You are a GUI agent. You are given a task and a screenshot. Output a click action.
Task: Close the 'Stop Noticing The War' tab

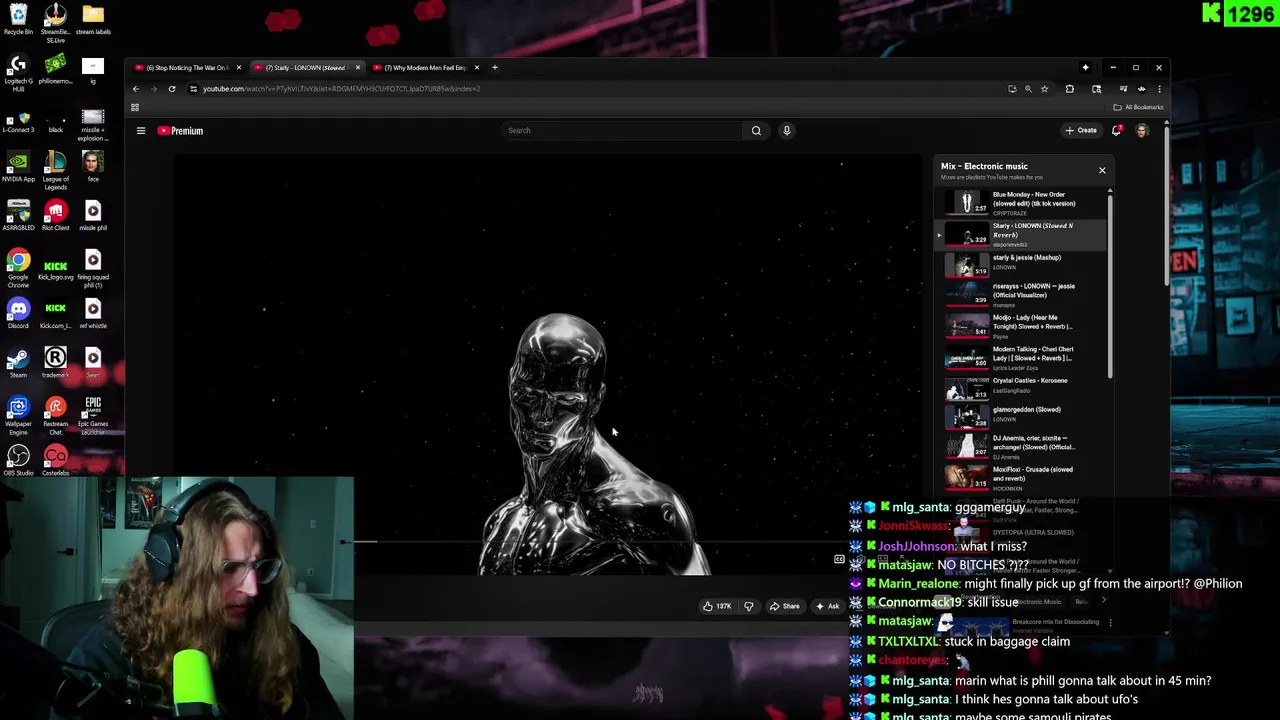coord(238,68)
